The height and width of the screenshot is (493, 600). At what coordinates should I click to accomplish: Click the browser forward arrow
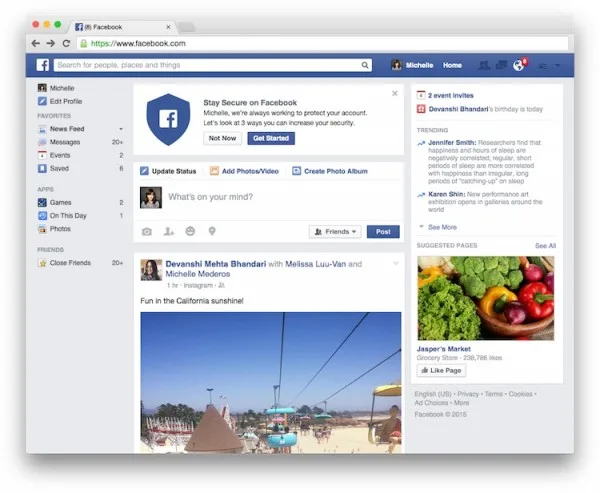[51, 43]
